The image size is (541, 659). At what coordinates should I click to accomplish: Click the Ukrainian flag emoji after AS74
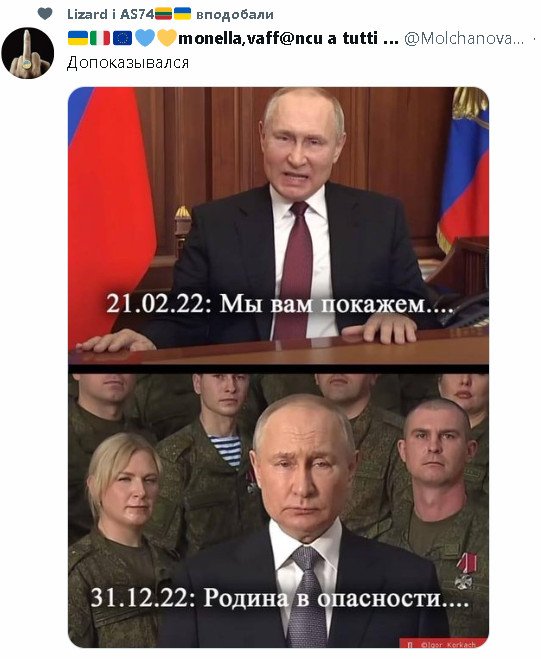(182, 14)
